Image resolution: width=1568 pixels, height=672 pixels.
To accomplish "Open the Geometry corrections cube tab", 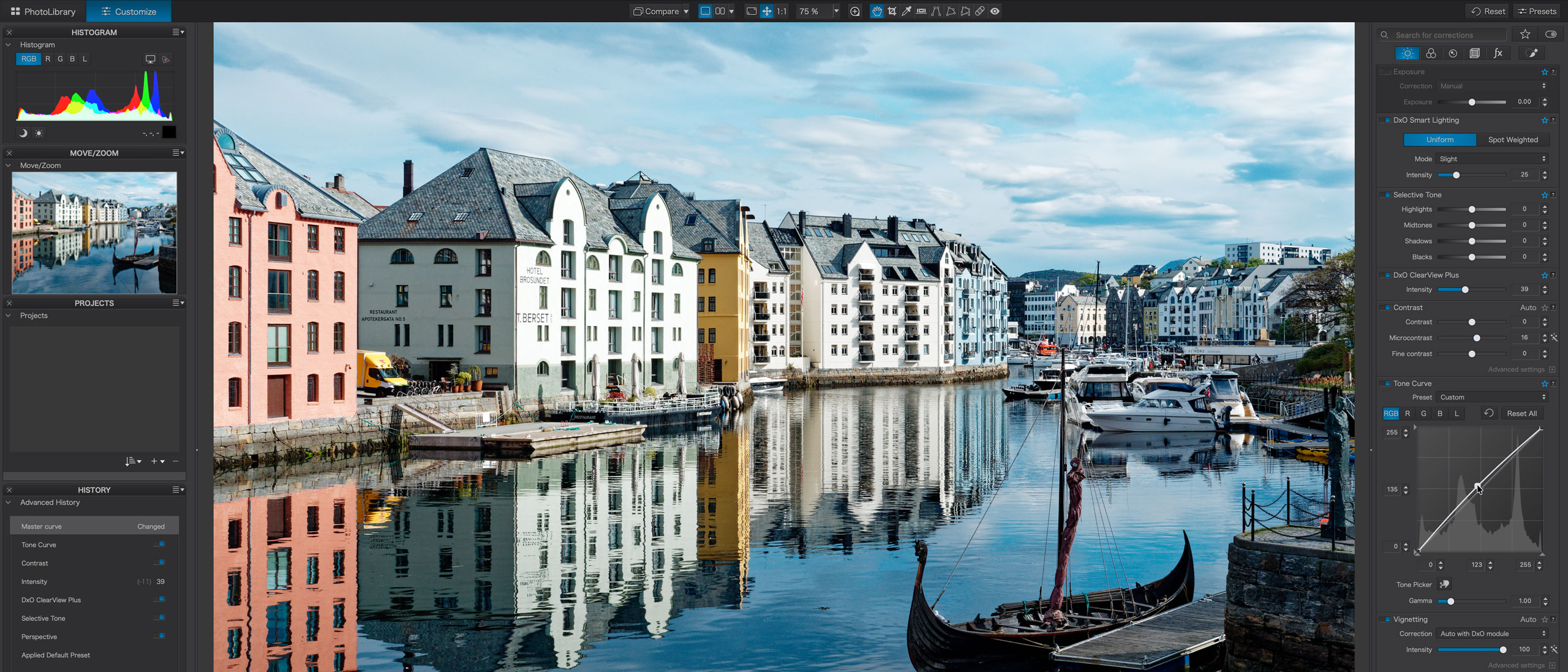I will point(1475,53).
